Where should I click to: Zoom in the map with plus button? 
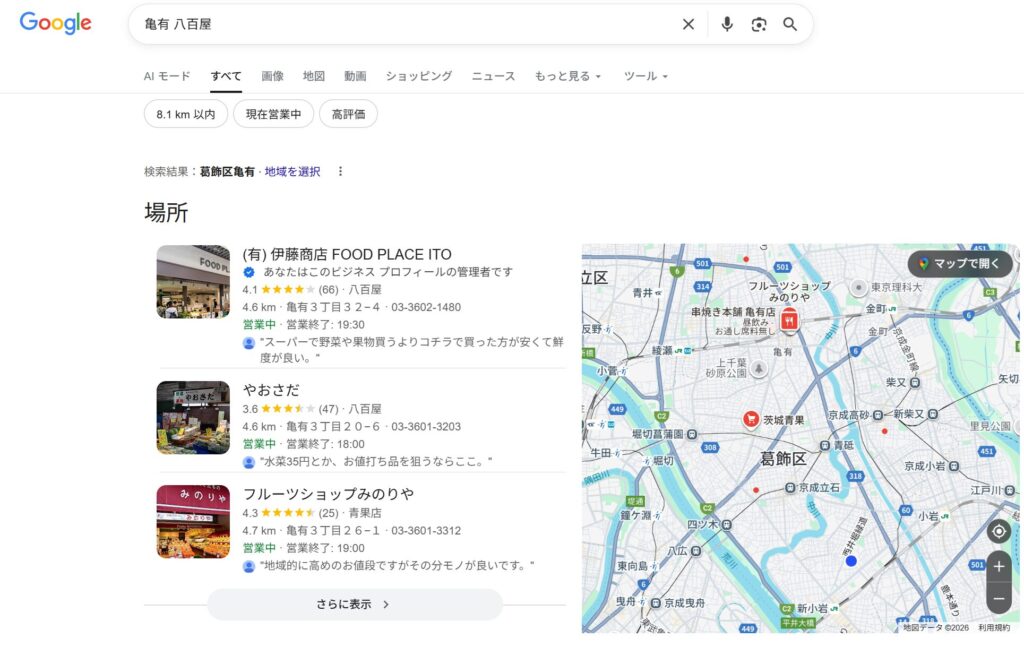[x=998, y=566]
